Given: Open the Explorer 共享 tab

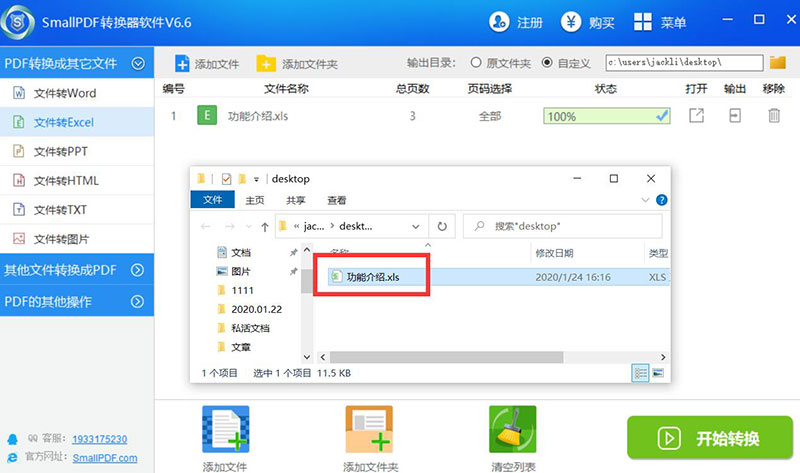Looking at the screenshot, I should (x=295, y=200).
